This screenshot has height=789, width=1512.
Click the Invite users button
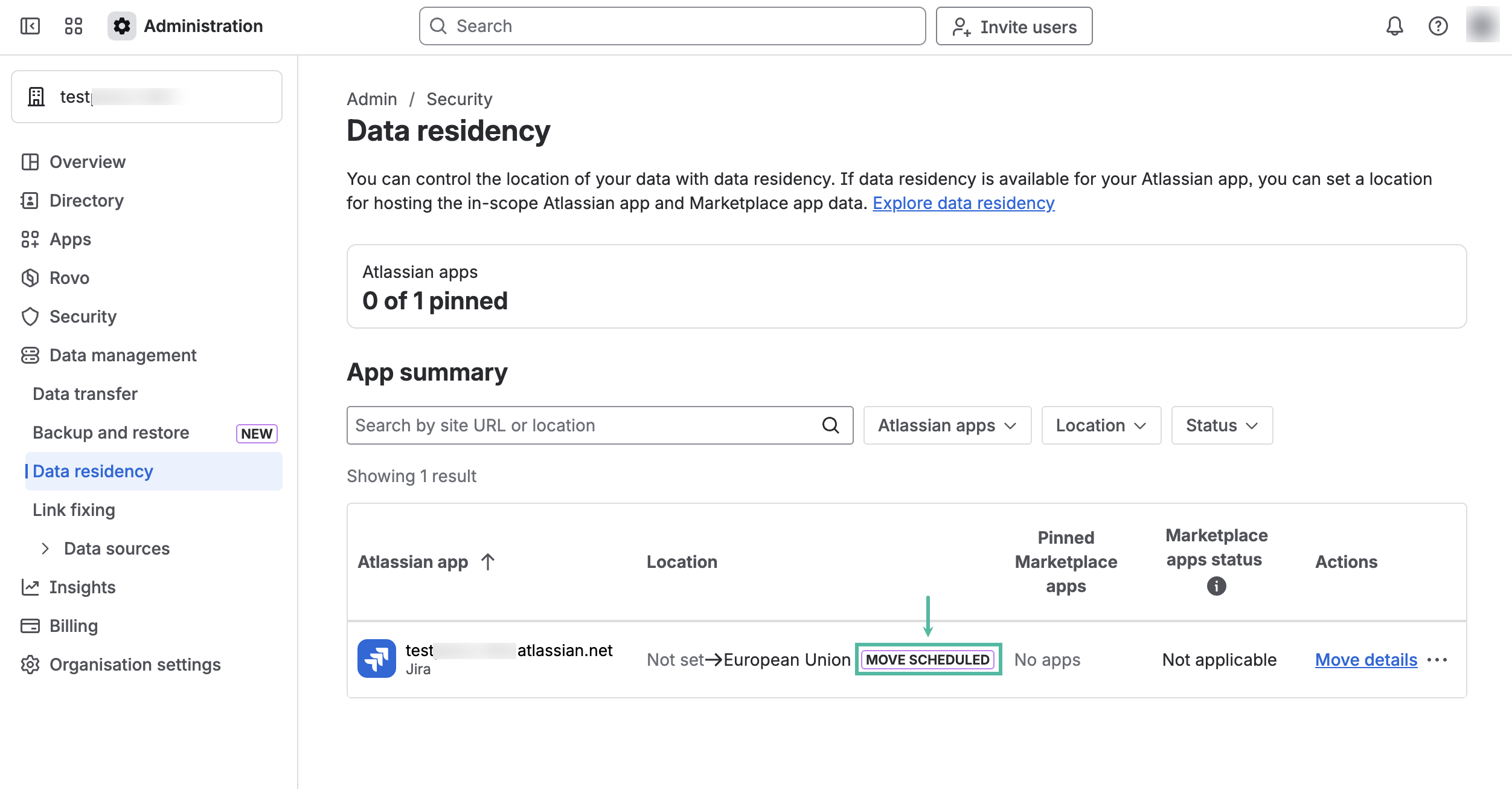(1014, 26)
